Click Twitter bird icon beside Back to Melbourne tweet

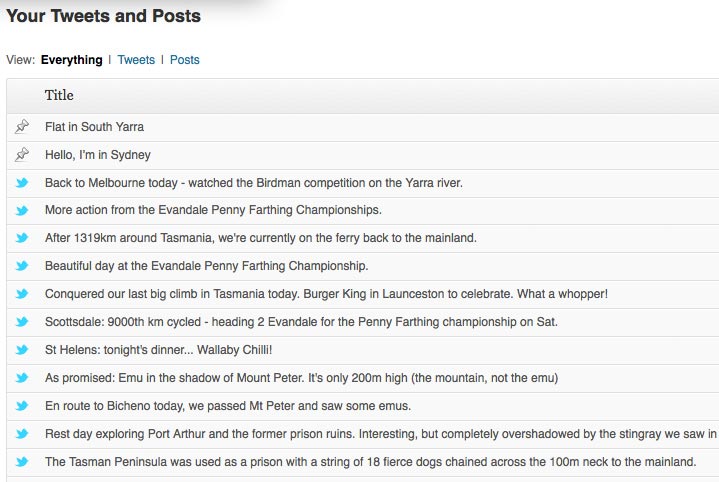22,183
